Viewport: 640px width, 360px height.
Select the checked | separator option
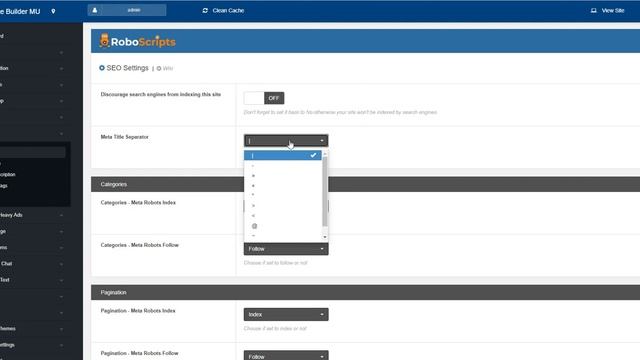pos(282,155)
